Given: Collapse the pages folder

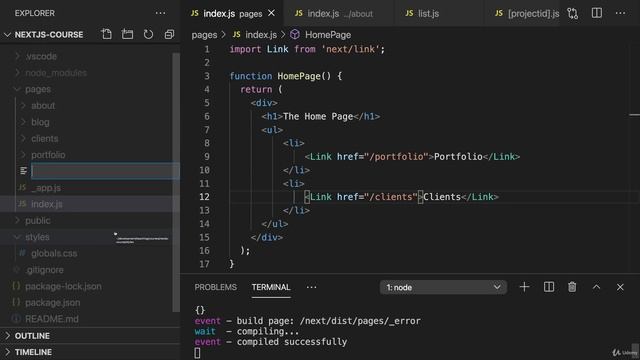Looking at the screenshot, I should coord(17,89).
